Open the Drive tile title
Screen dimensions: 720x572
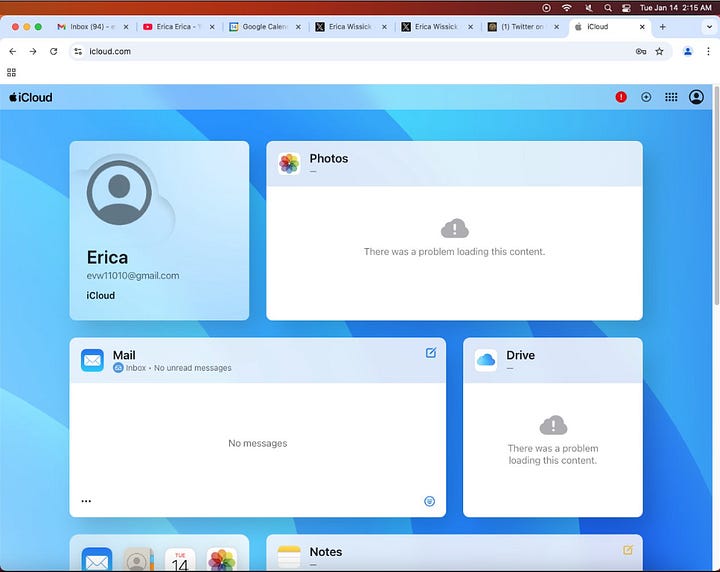[x=520, y=355]
